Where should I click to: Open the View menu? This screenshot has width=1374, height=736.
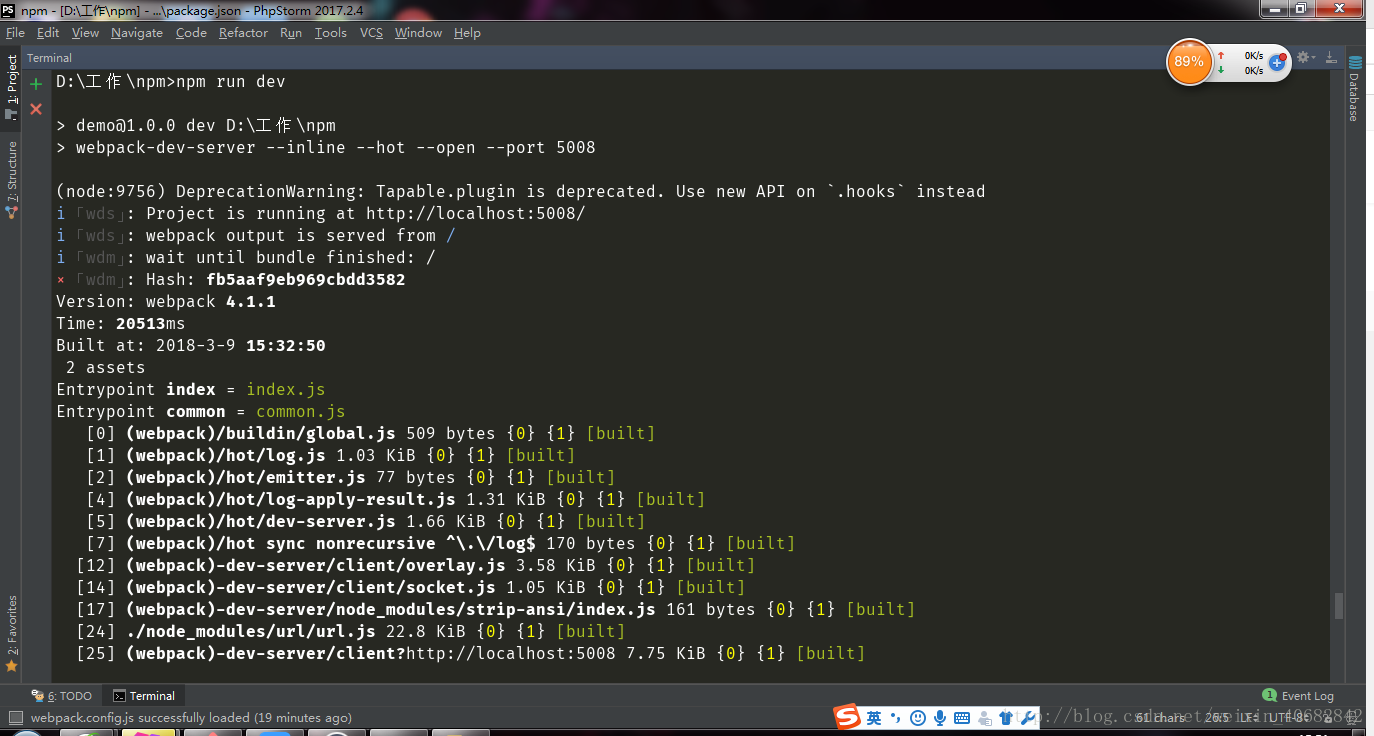pos(85,33)
